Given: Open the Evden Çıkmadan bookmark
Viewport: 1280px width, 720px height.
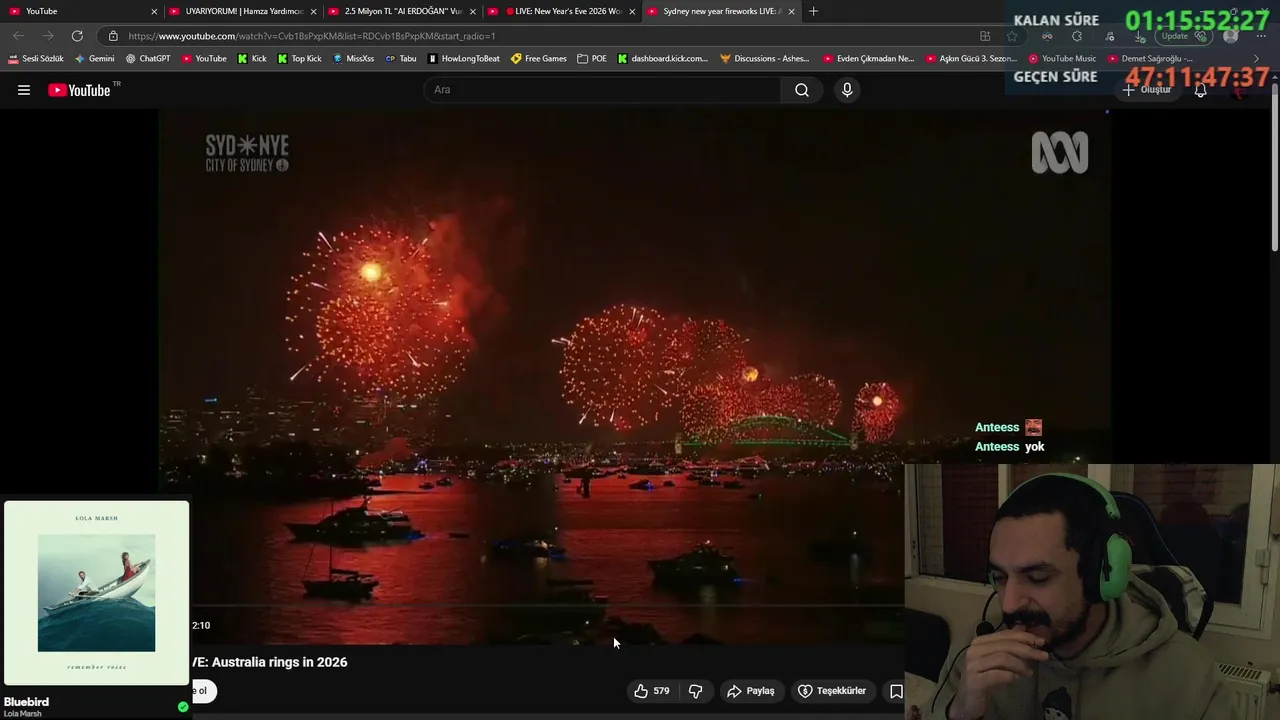Looking at the screenshot, I should point(869,59).
